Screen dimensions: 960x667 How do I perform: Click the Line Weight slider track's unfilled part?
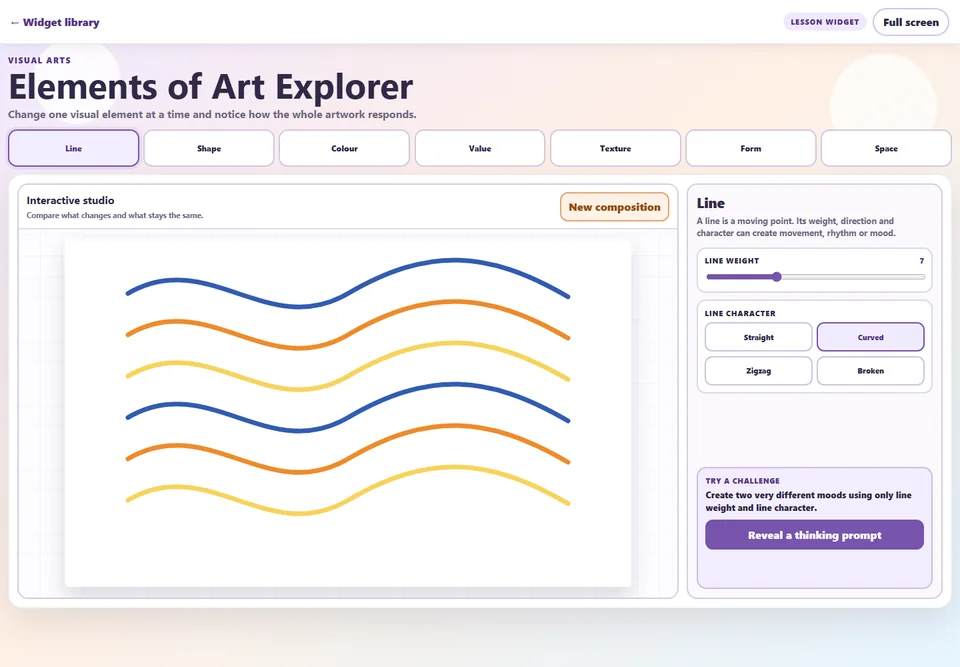tap(853, 277)
